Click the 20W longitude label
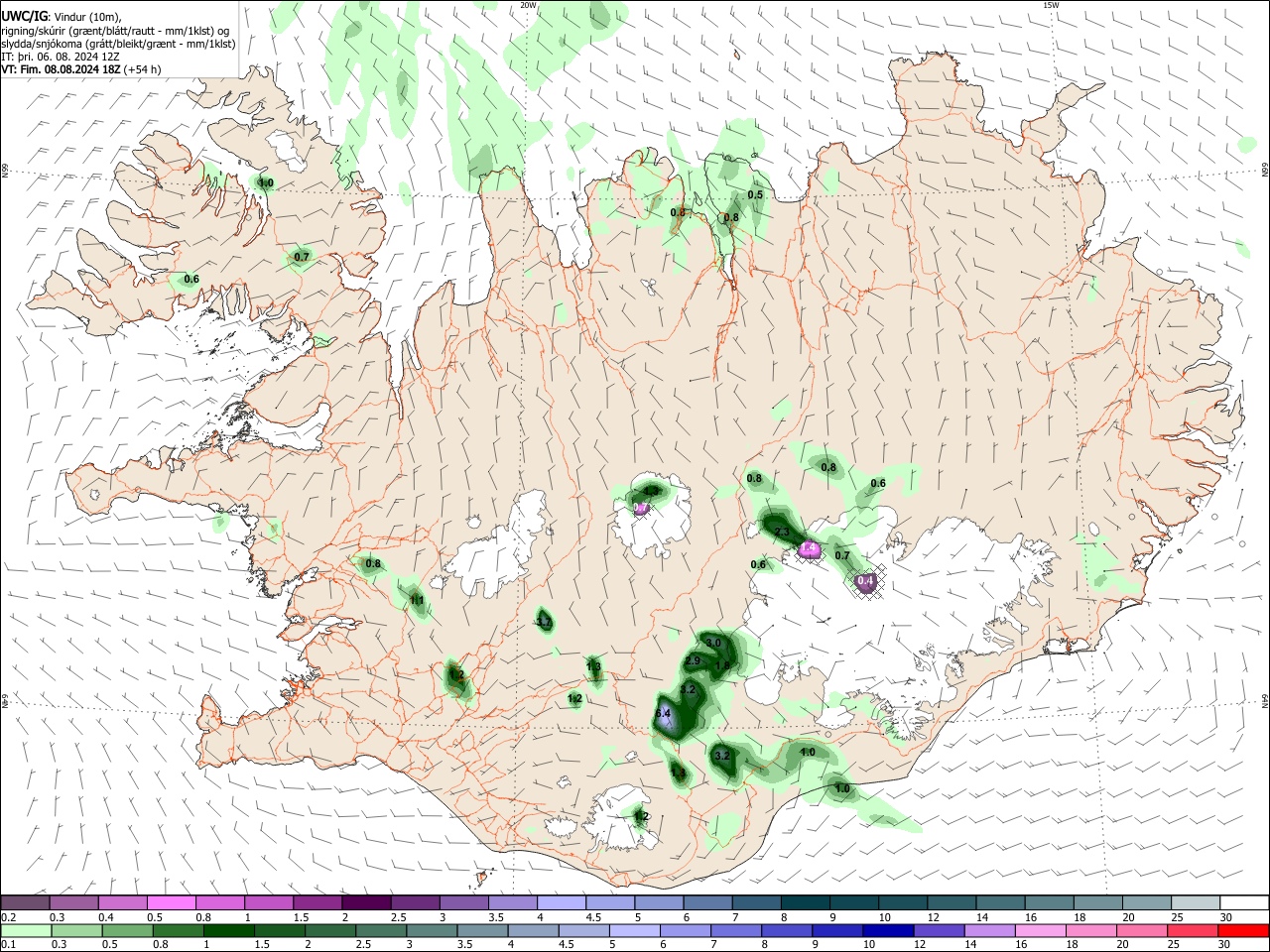Image resolution: width=1270 pixels, height=952 pixels. click(529, 5)
